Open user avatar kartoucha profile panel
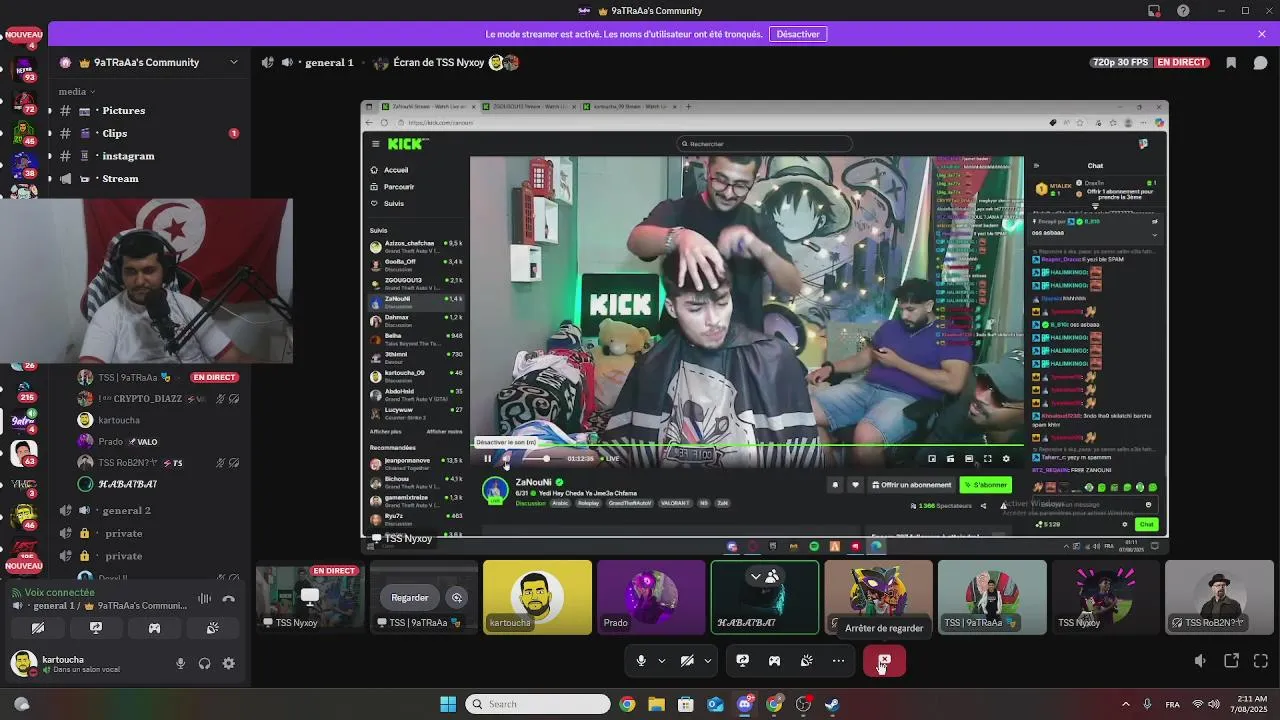The image size is (1280, 720). [23, 663]
